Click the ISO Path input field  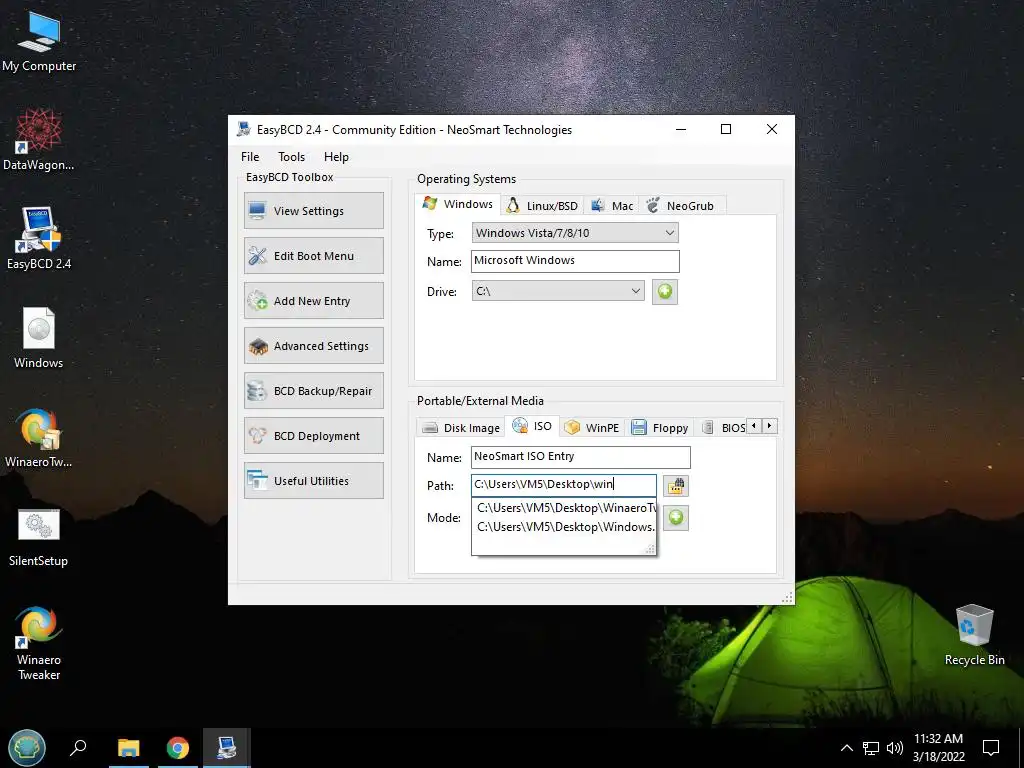563,485
